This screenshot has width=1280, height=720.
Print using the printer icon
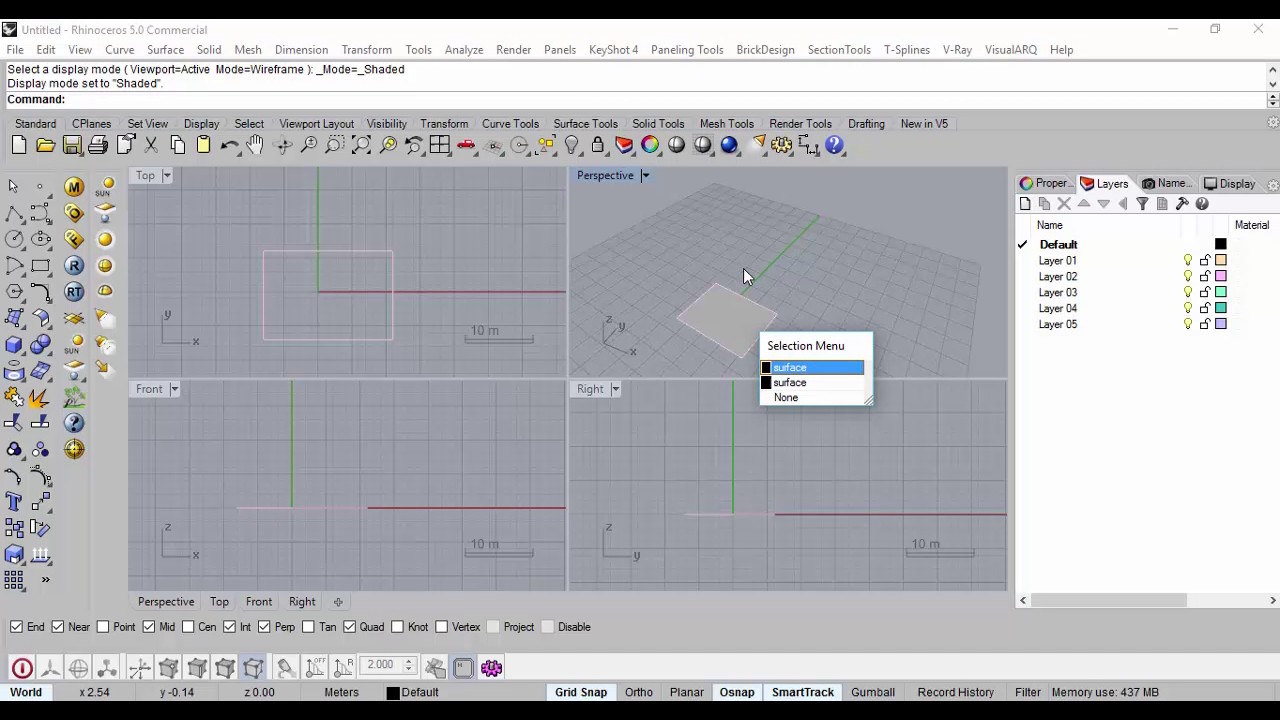click(98, 146)
